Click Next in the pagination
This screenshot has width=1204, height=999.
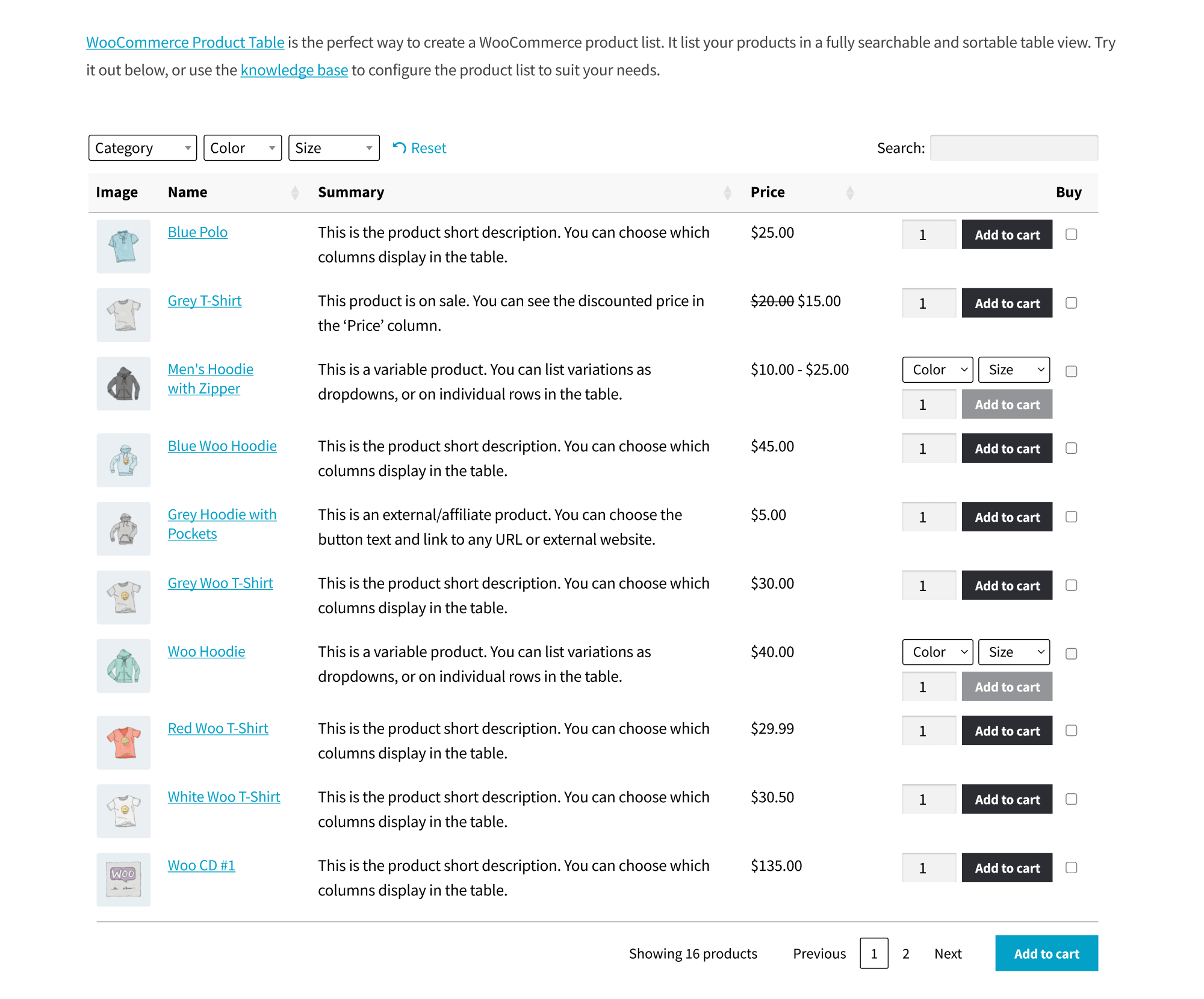tap(948, 954)
